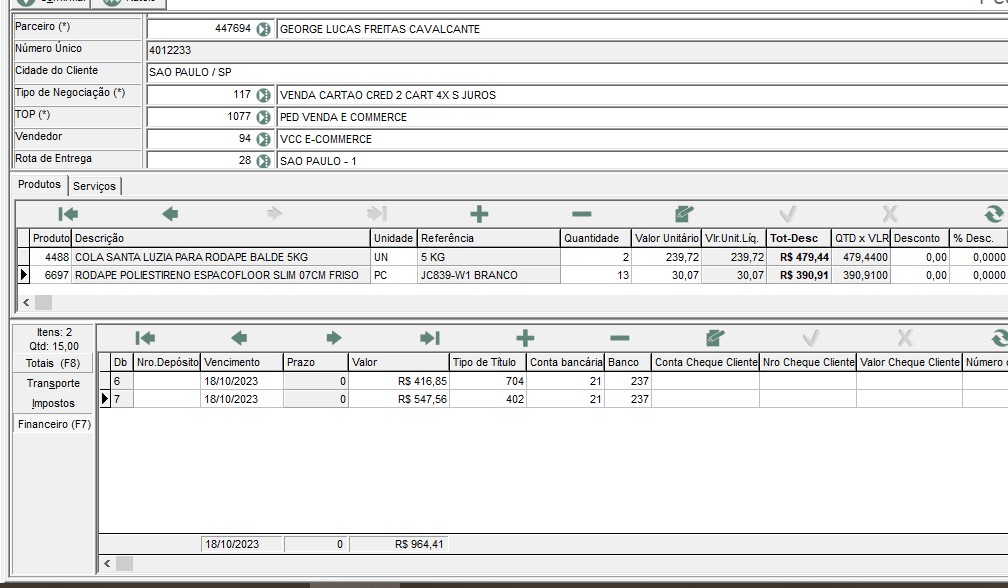The height and width of the screenshot is (588, 1008).
Task: Go to next record in the financial toolbar
Action: pos(334,338)
